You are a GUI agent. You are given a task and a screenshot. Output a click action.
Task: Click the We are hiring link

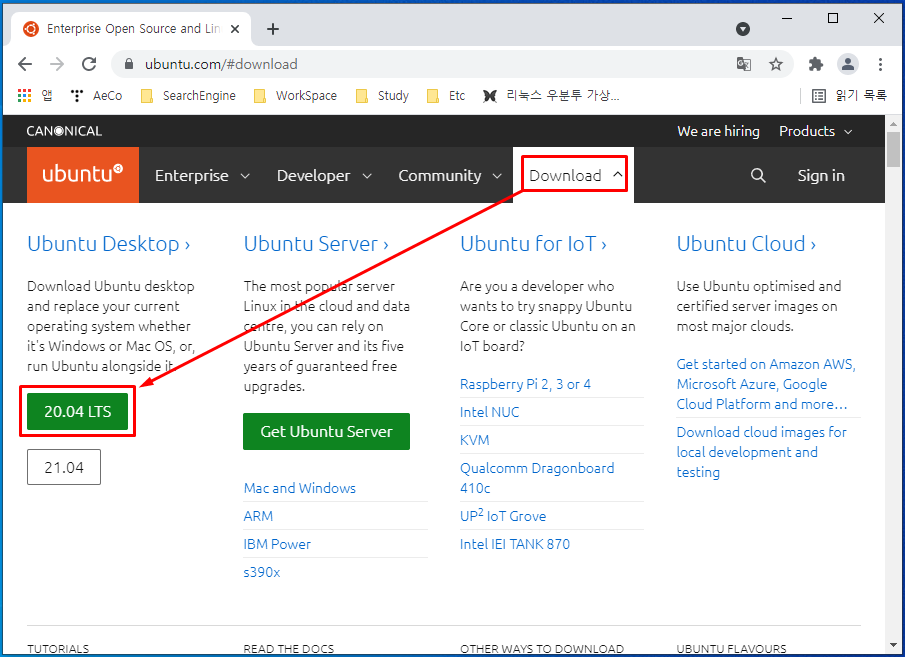(x=718, y=131)
